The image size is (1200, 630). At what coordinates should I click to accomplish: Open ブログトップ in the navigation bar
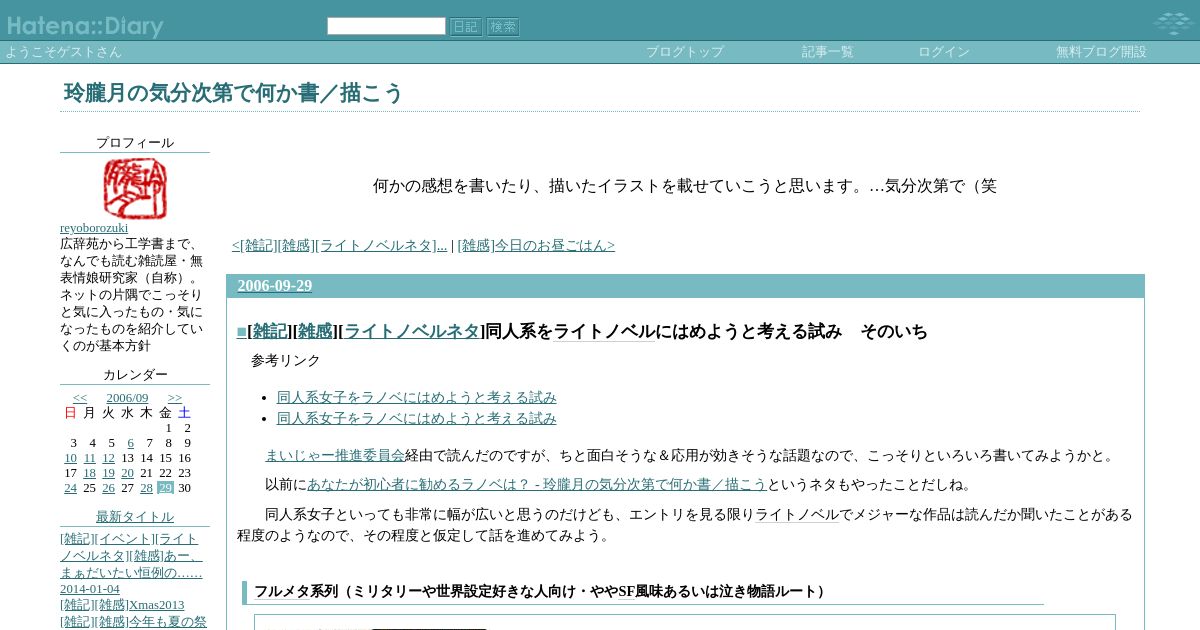click(x=685, y=52)
